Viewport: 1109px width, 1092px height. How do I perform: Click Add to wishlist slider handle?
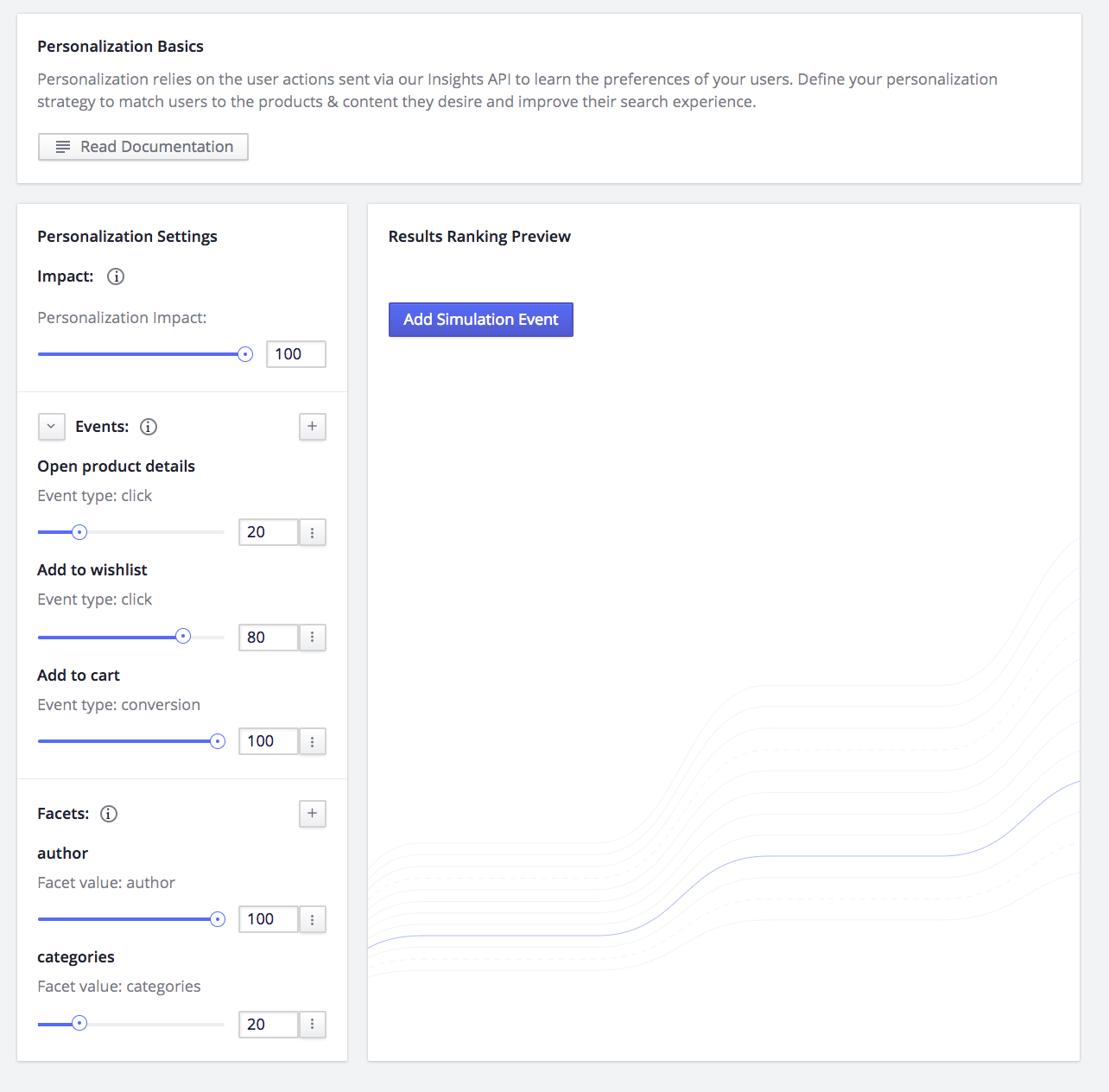tap(183, 637)
